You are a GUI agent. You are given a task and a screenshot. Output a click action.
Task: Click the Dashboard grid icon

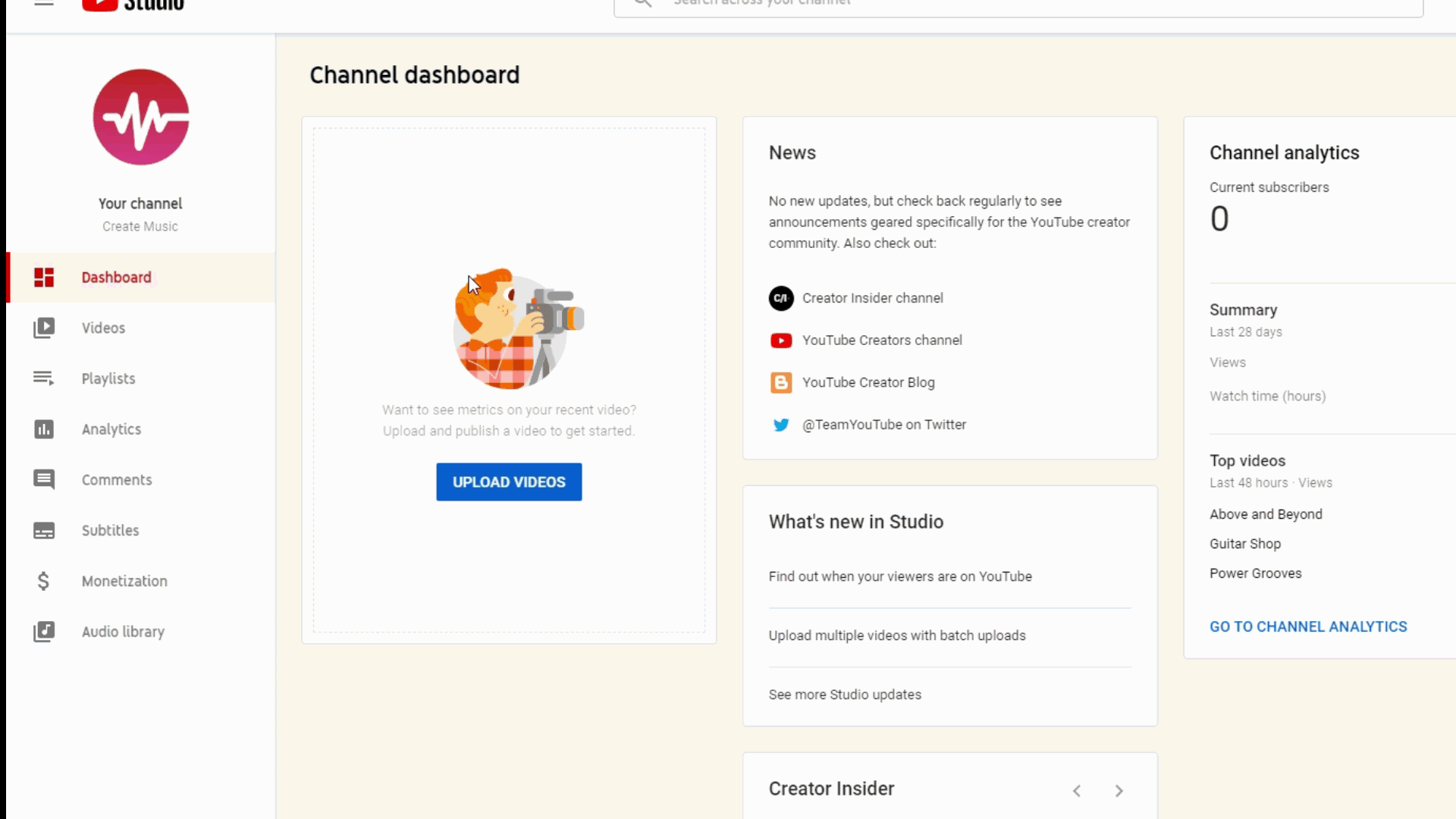point(44,278)
